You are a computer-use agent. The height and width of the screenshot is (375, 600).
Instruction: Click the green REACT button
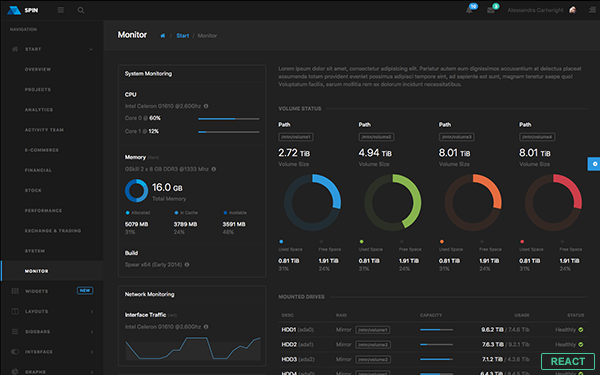click(568, 361)
